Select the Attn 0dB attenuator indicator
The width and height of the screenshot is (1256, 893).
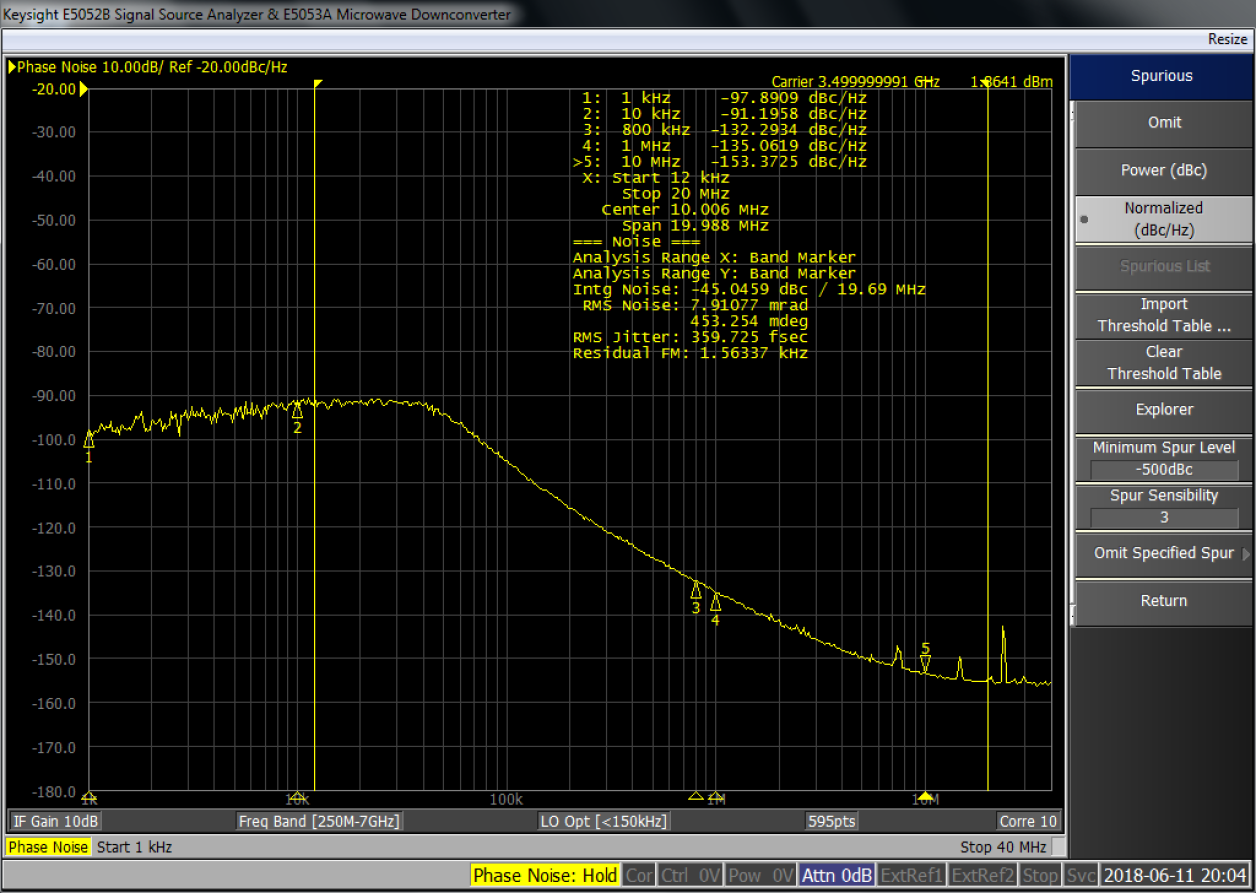(x=837, y=874)
